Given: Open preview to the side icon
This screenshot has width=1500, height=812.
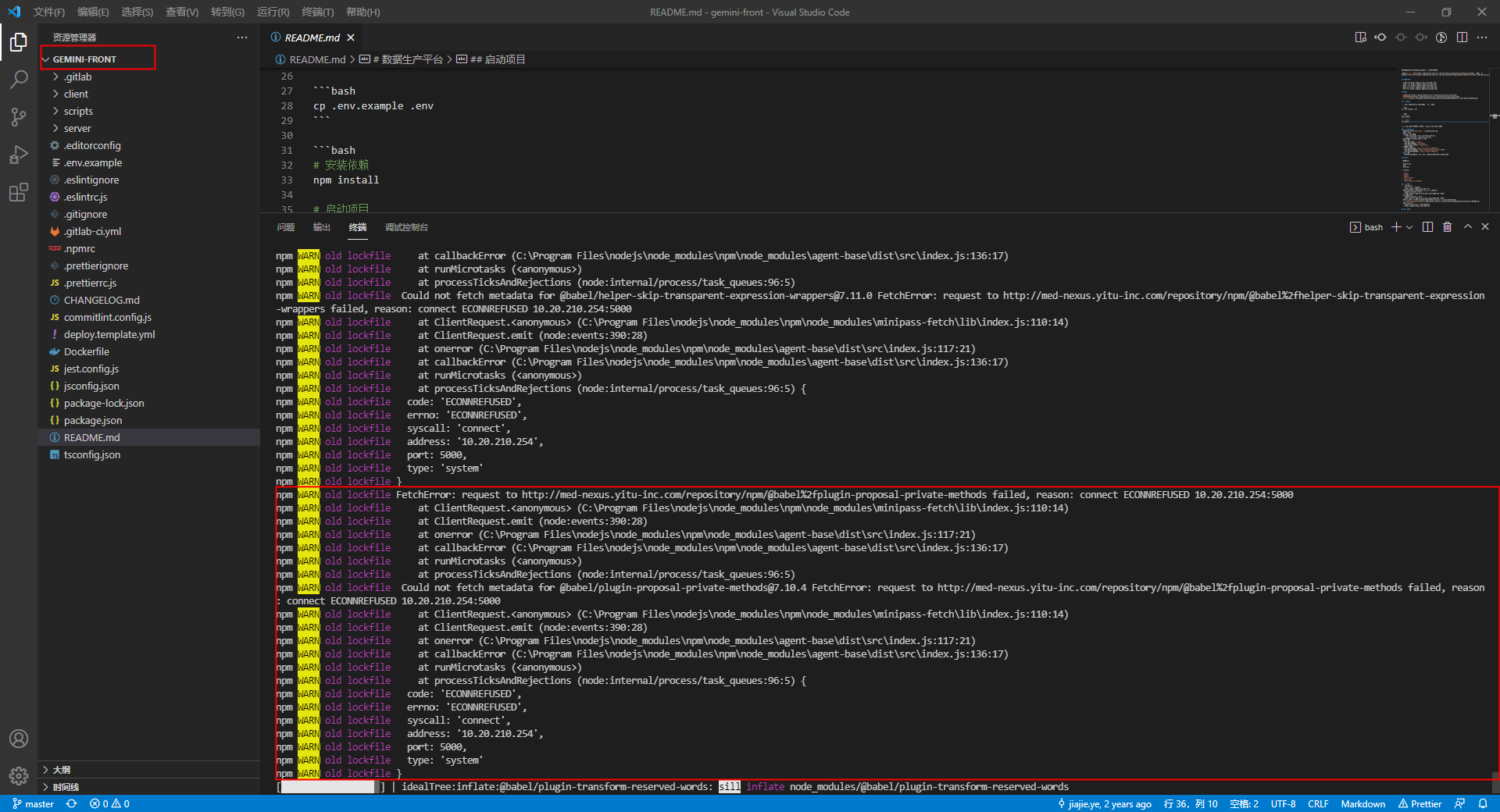Looking at the screenshot, I should [1360, 37].
